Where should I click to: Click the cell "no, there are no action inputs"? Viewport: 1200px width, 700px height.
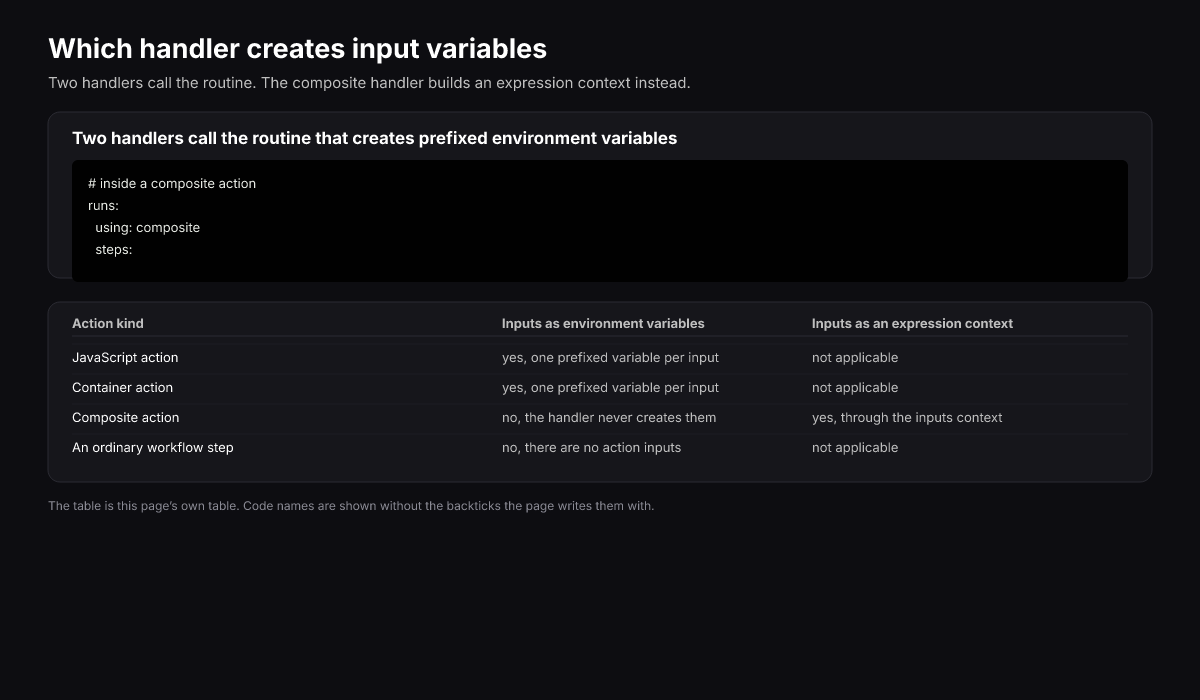tap(591, 447)
